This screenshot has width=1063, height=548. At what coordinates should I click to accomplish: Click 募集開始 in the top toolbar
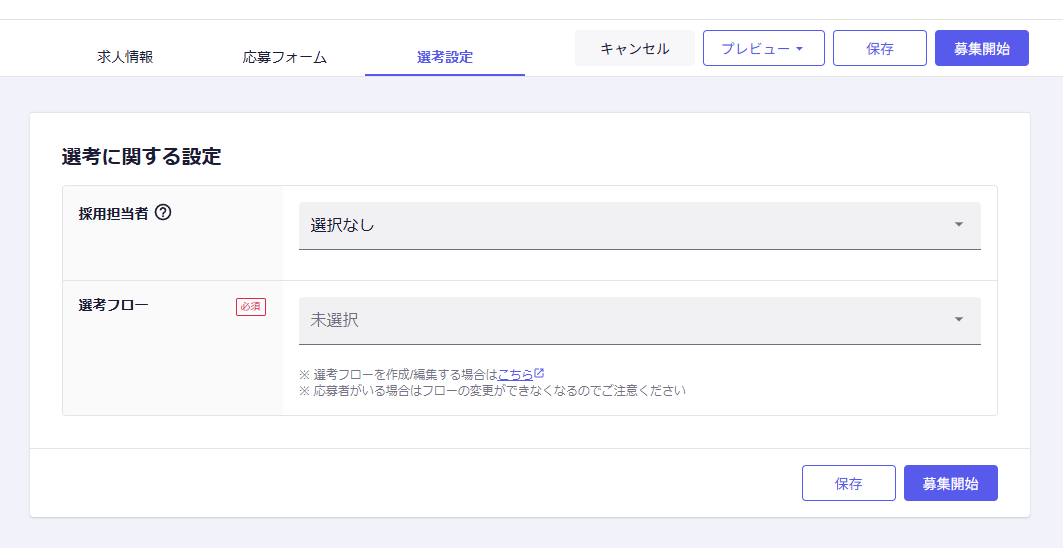(x=981, y=48)
